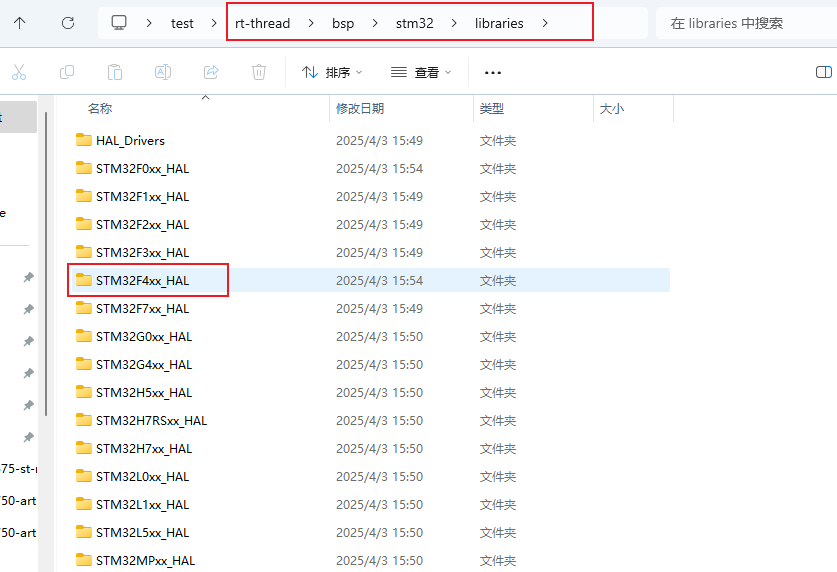837x572 pixels.
Task: Select the STM32H7xx_HAL folder
Action: [x=144, y=449]
